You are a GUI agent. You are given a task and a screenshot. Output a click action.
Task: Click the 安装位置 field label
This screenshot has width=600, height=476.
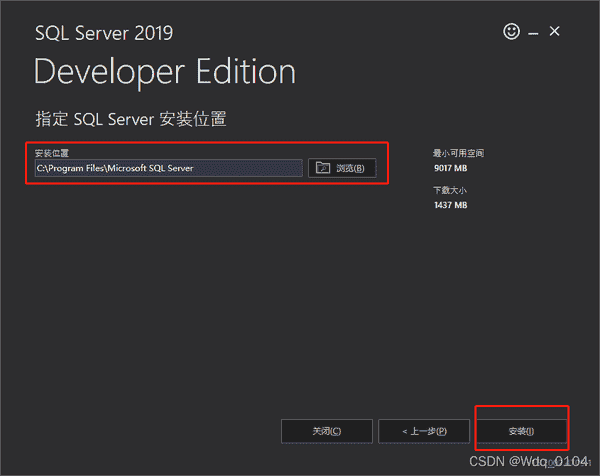point(50,153)
